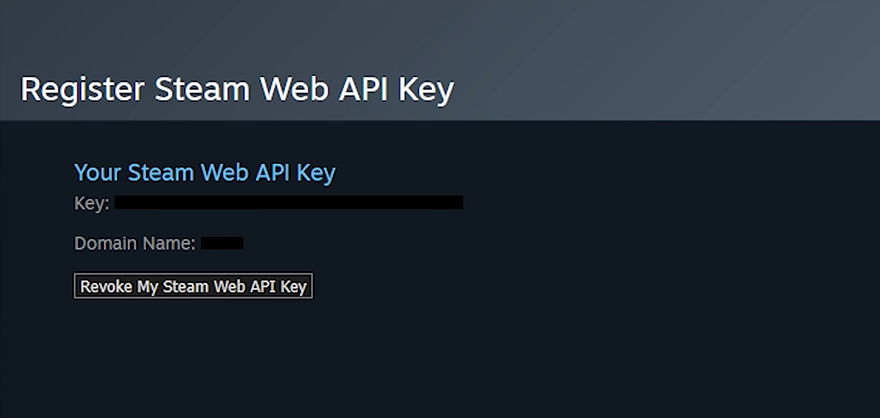
Task: Click the 'Register Steam Web API Key' page title
Action: coord(237,90)
